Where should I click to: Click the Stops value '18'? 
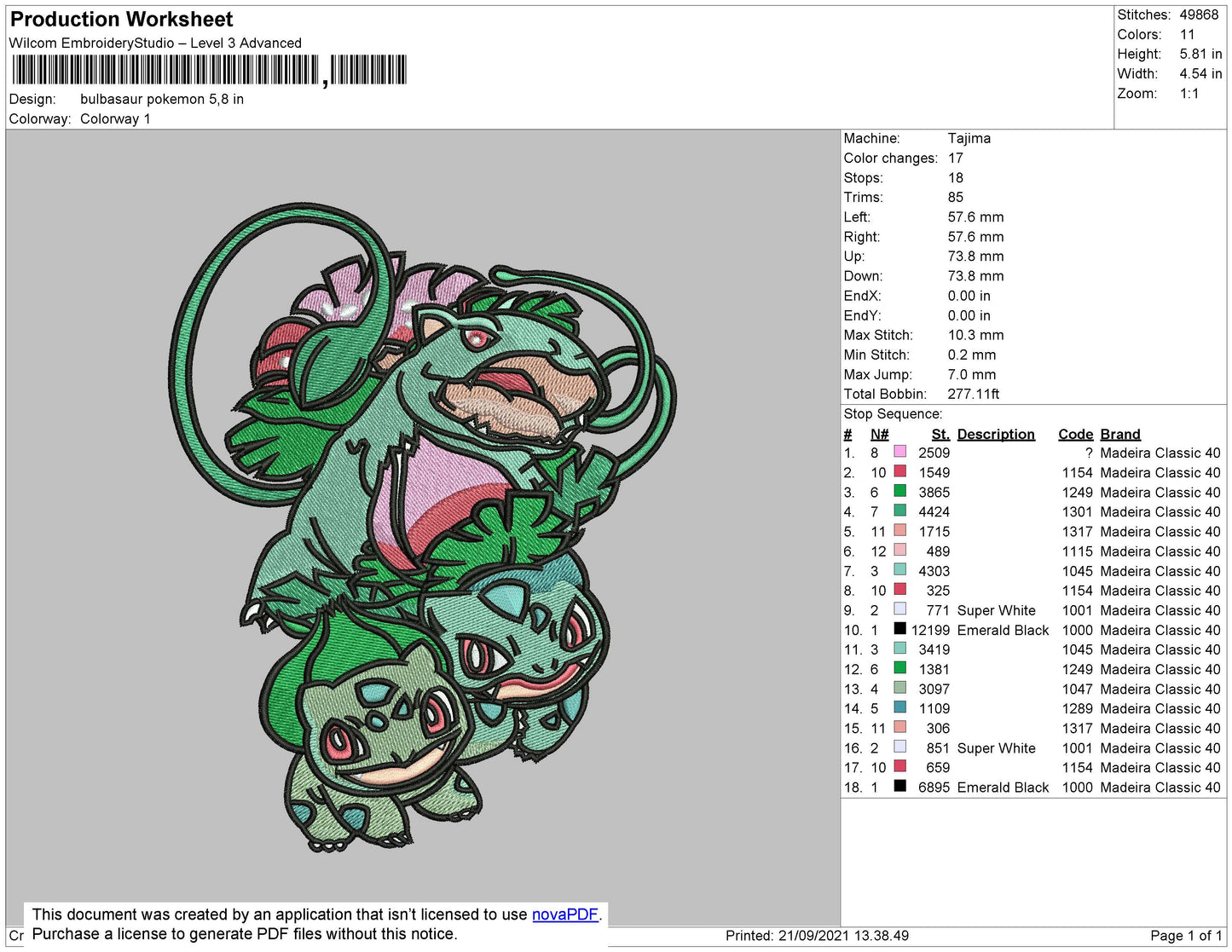click(956, 177)
